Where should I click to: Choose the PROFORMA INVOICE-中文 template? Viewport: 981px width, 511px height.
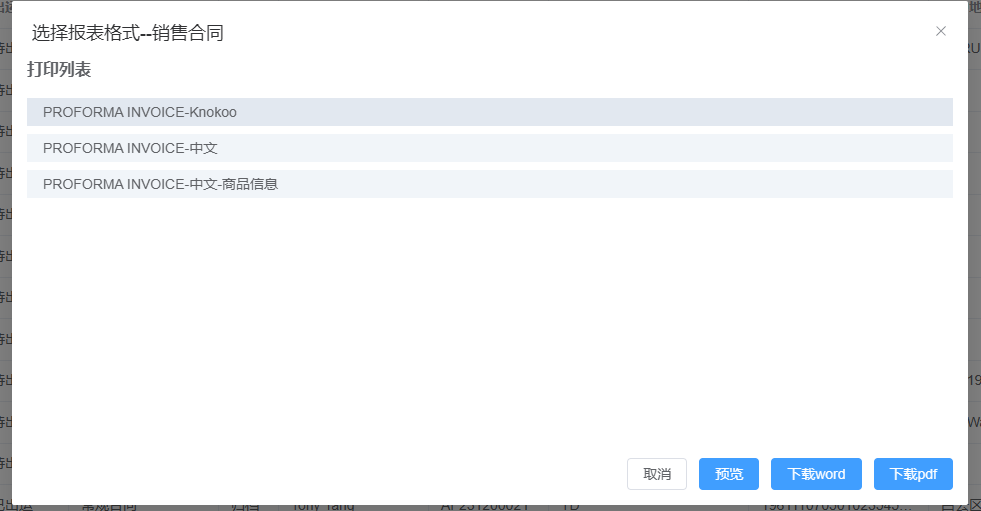pos(490,148)
